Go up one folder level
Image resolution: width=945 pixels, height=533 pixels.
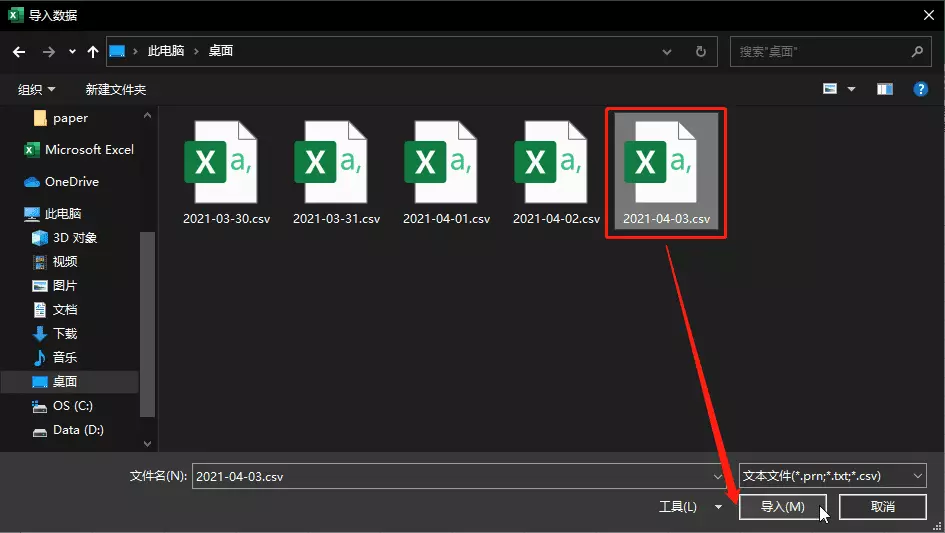coord(93,52)
